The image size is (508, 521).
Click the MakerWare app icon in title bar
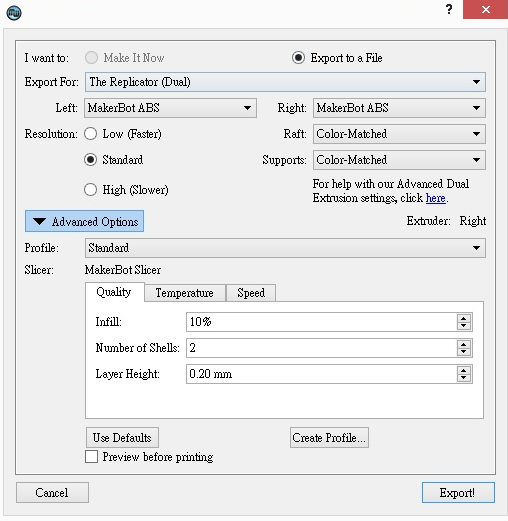[14, 13]
